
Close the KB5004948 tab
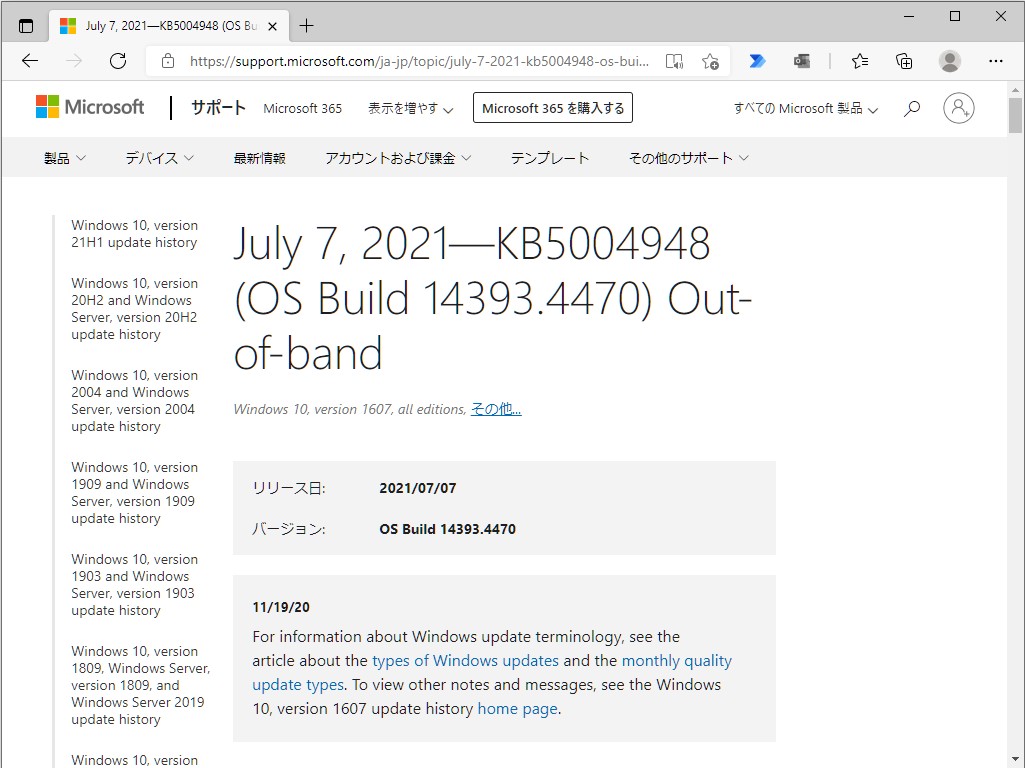(x=273, y=26)
